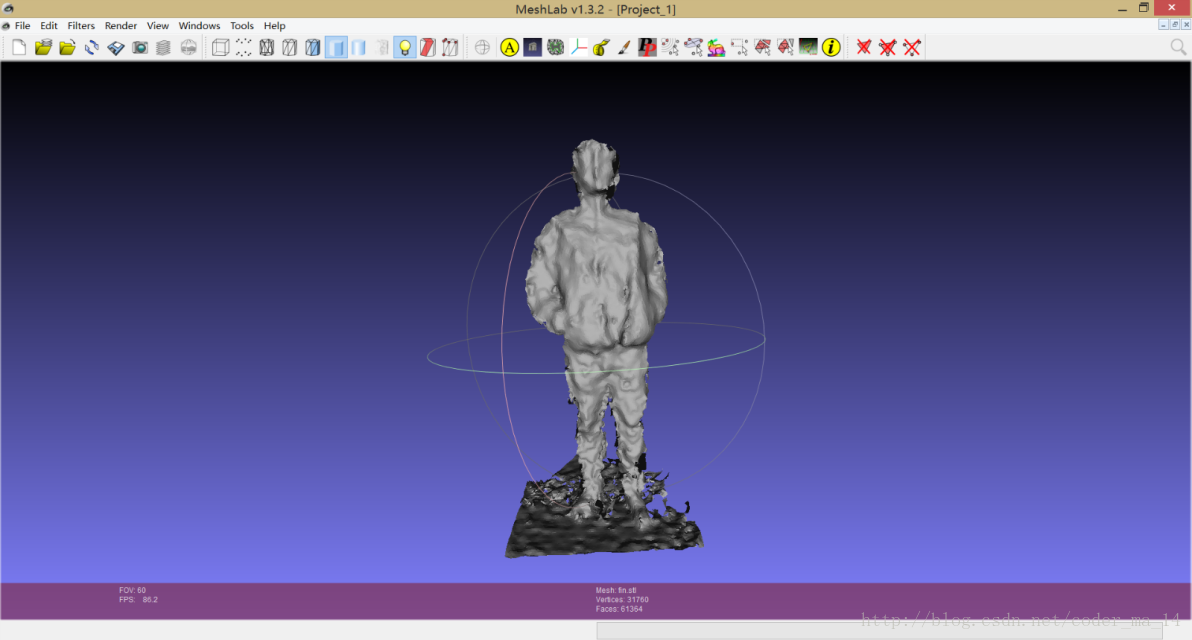Minimize the Project_1 inner sub-window

tap(1163, 24)
